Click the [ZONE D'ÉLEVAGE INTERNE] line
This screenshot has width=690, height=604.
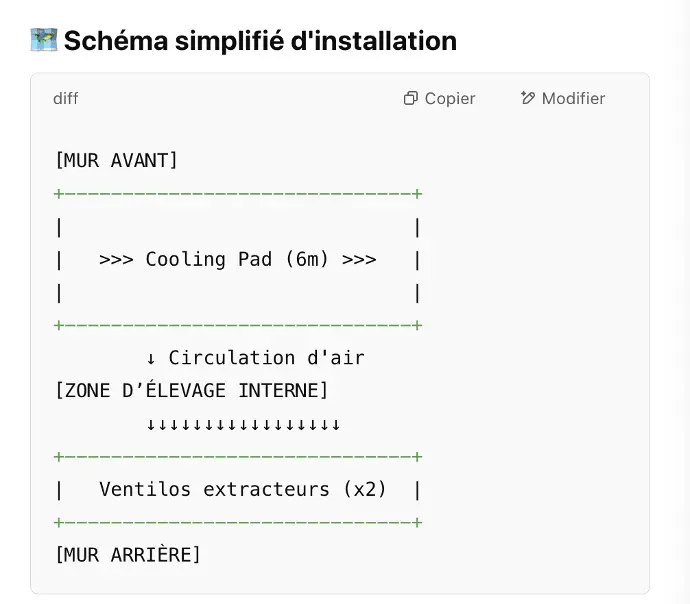[x=191, y=391]
